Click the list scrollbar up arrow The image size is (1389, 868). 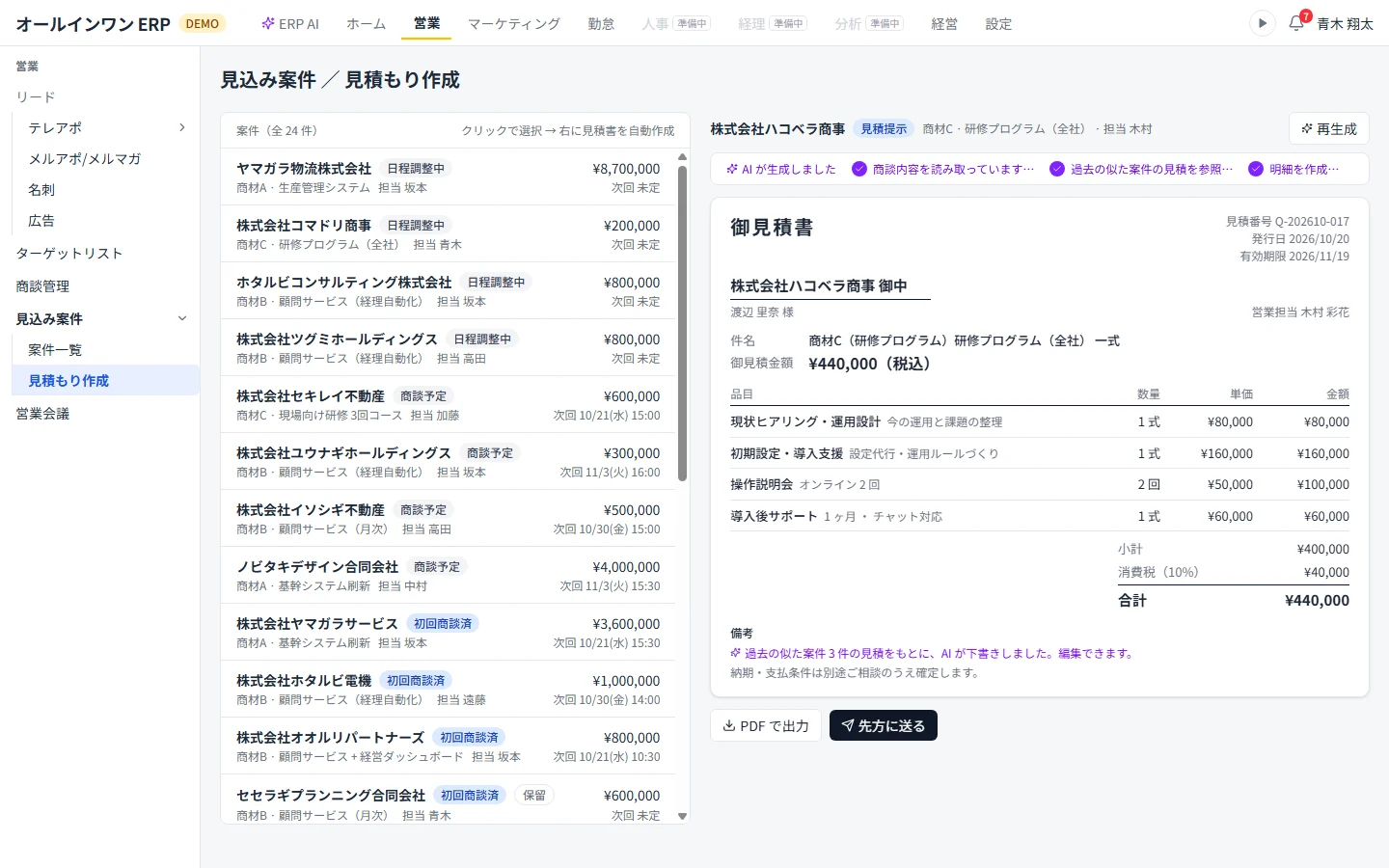point(682,156)
